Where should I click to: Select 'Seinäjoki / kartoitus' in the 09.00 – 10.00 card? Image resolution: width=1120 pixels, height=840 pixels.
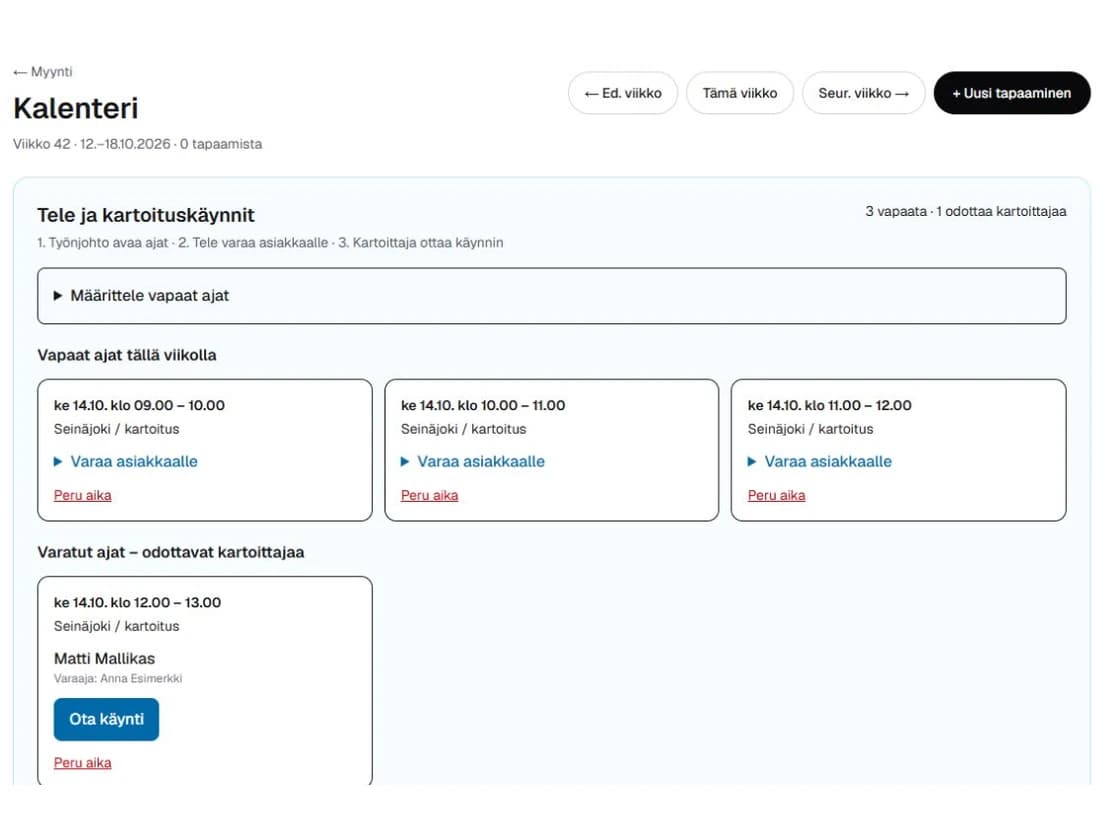tap(116, 429)
